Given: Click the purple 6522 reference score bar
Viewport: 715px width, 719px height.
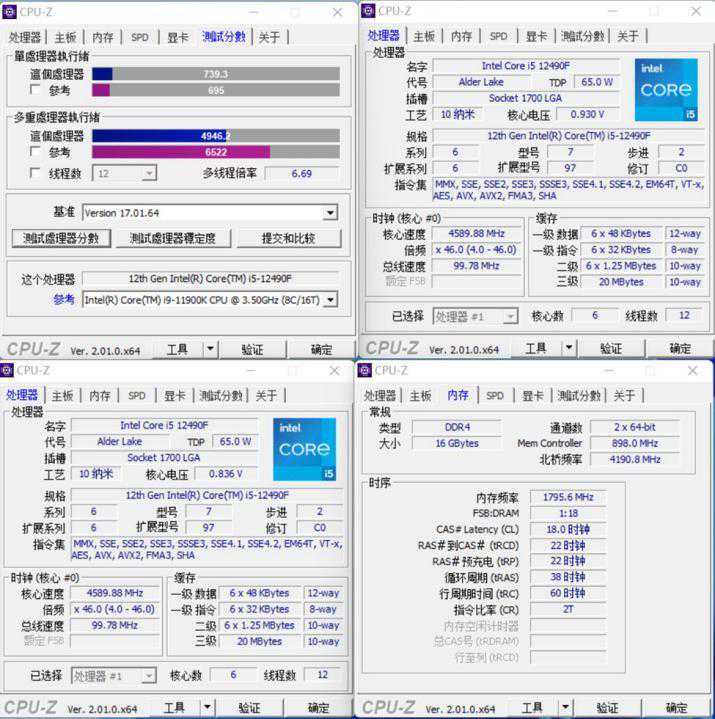Looking at the screenshot, I should click(x=181, y=152).
